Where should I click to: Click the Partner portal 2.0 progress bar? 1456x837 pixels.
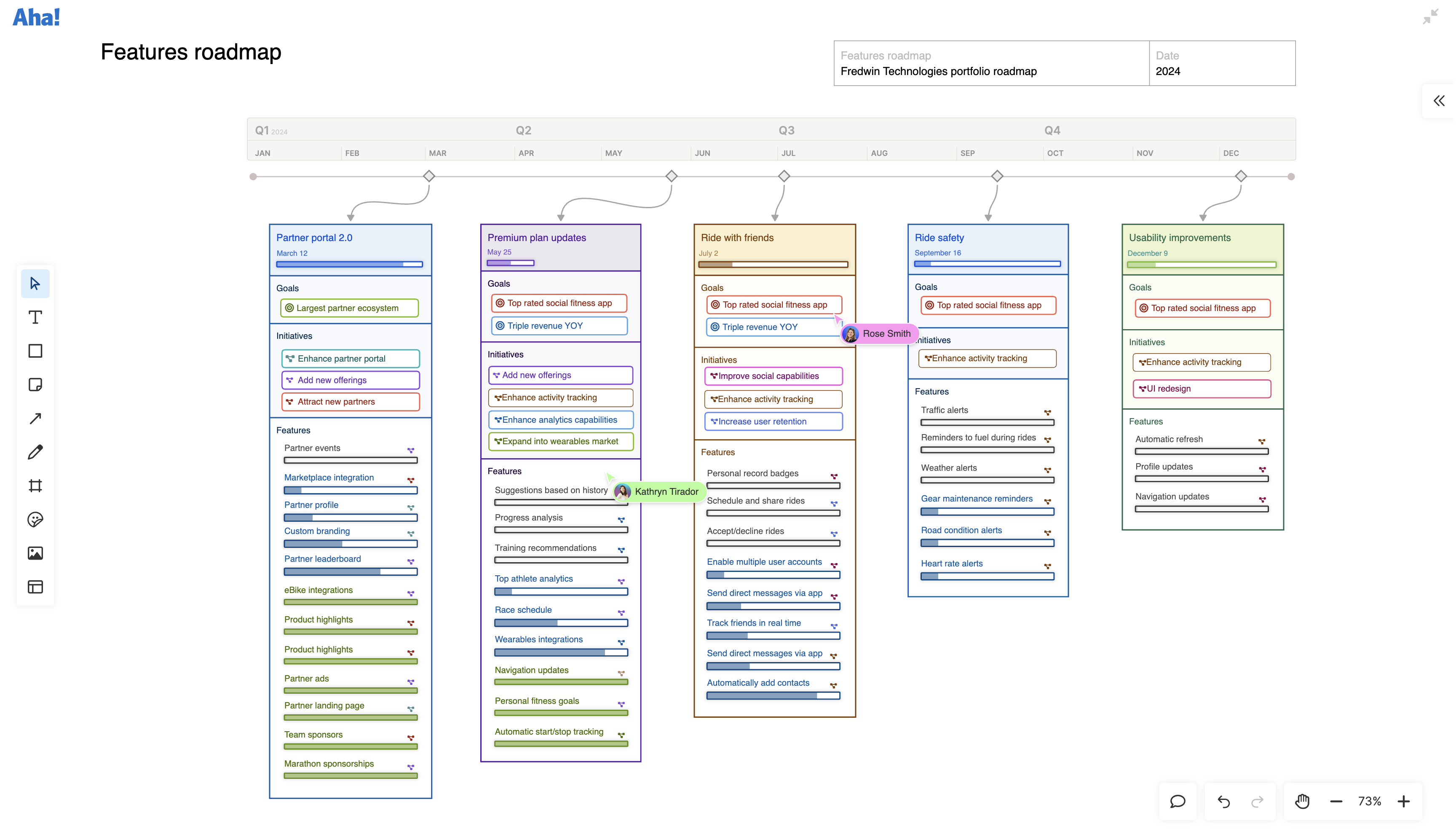click(350, 264)
